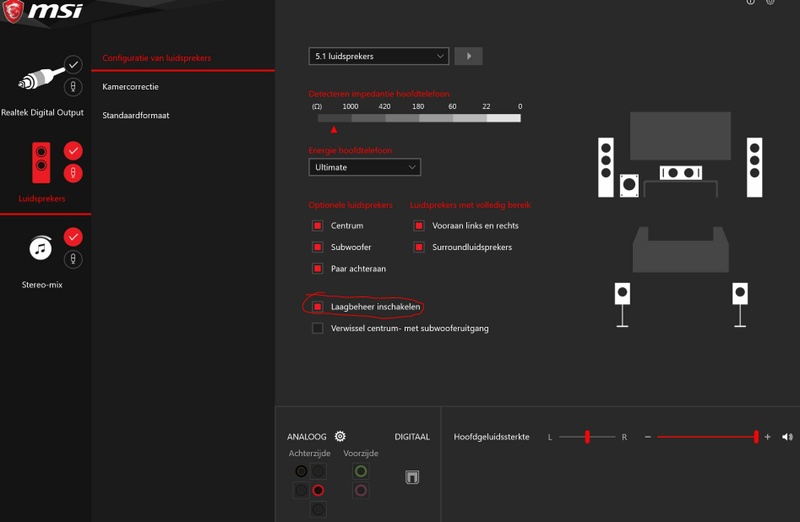
Task: Click the Voorzijde front panel label
Action: tap(361, 453)
